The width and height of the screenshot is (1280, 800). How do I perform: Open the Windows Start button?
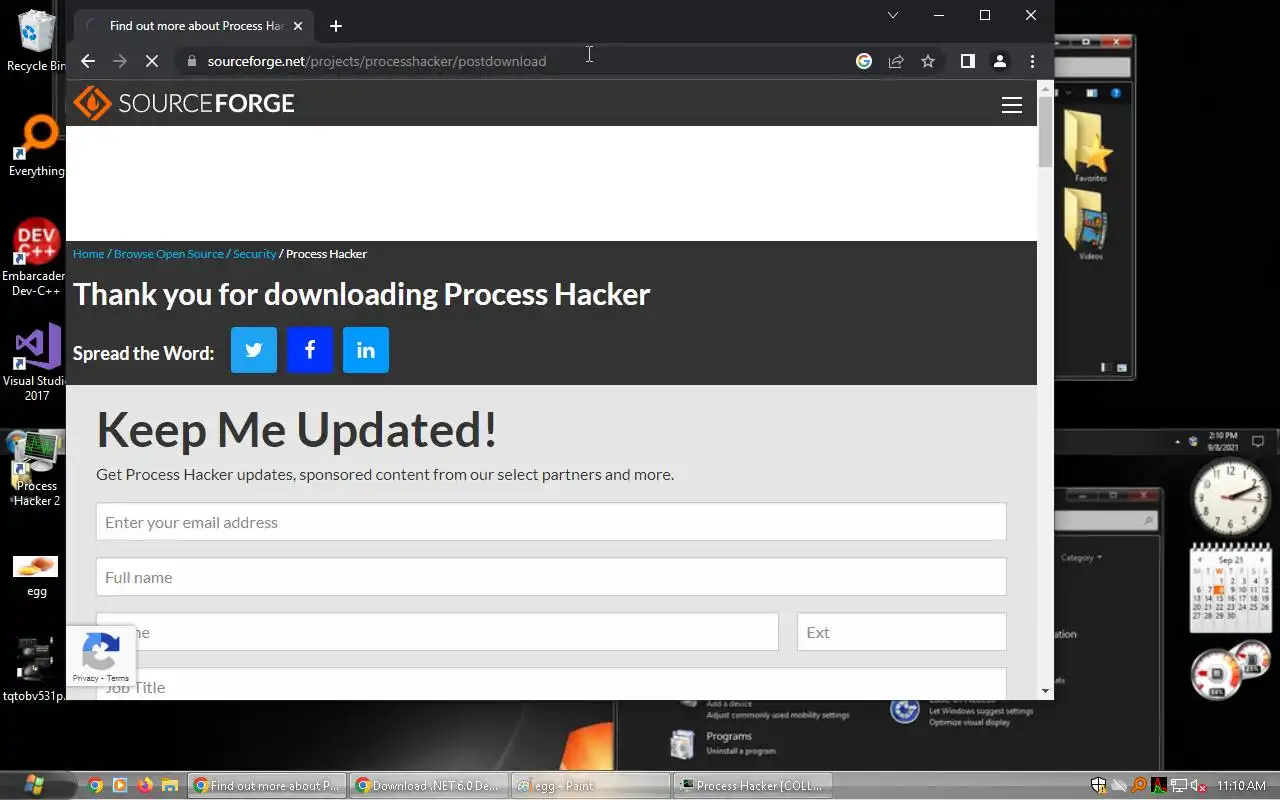point(34,785)
